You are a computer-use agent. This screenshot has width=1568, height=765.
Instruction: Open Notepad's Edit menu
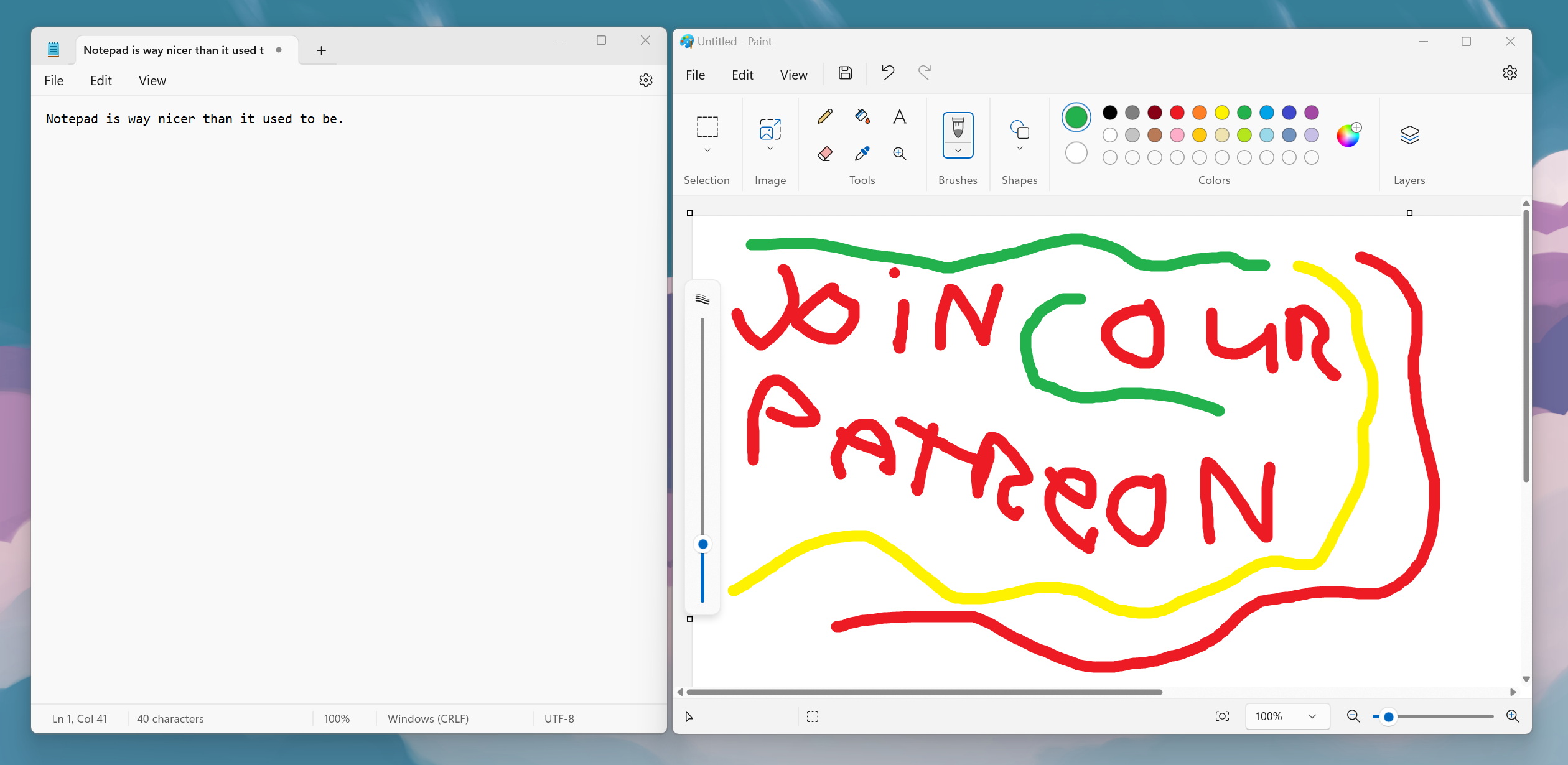point(101,80)
